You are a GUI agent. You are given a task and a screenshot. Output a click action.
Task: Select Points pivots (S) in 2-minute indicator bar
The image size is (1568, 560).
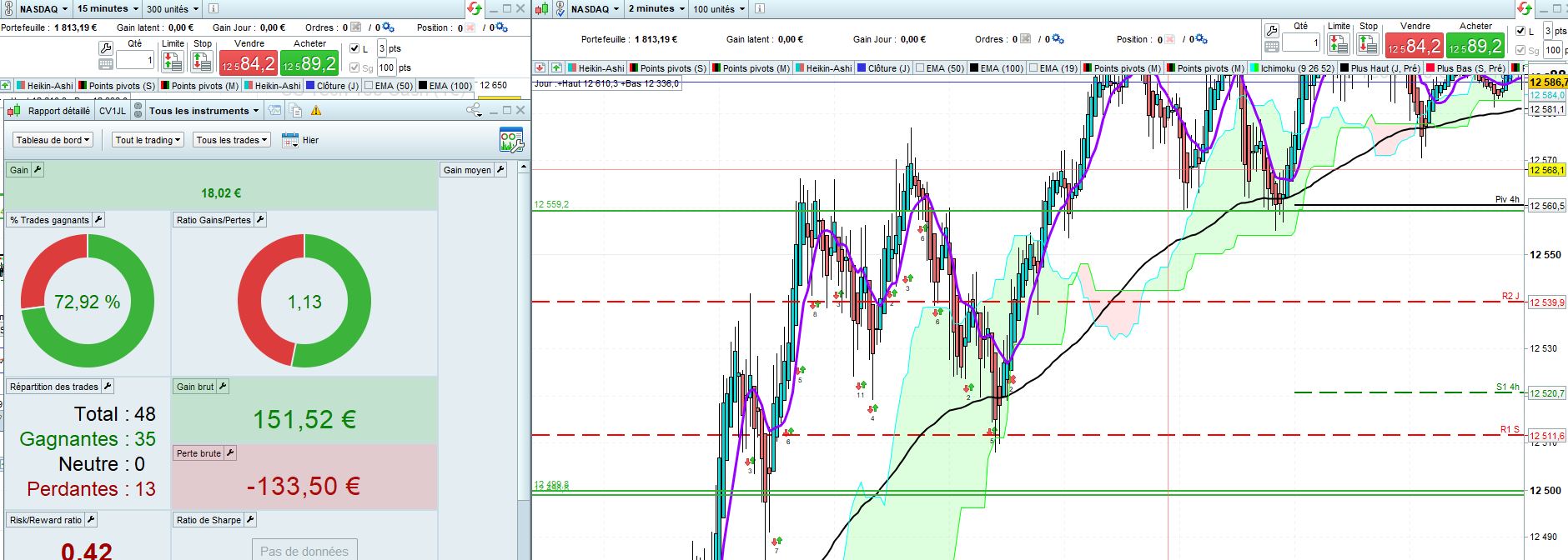point(668,68)
